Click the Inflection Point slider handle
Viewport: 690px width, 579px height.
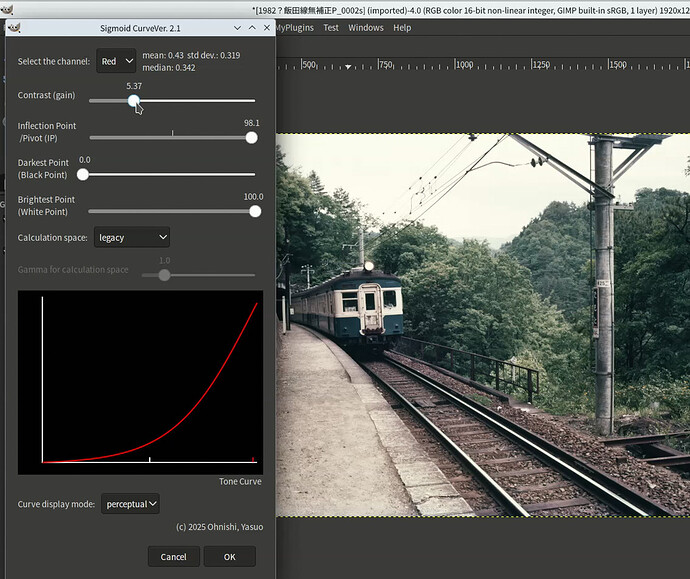tap(251, 138)
